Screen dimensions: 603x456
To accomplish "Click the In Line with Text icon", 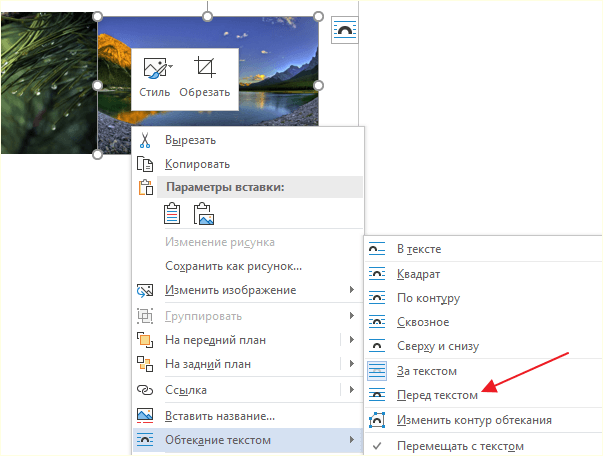I will tap(377, 249).
